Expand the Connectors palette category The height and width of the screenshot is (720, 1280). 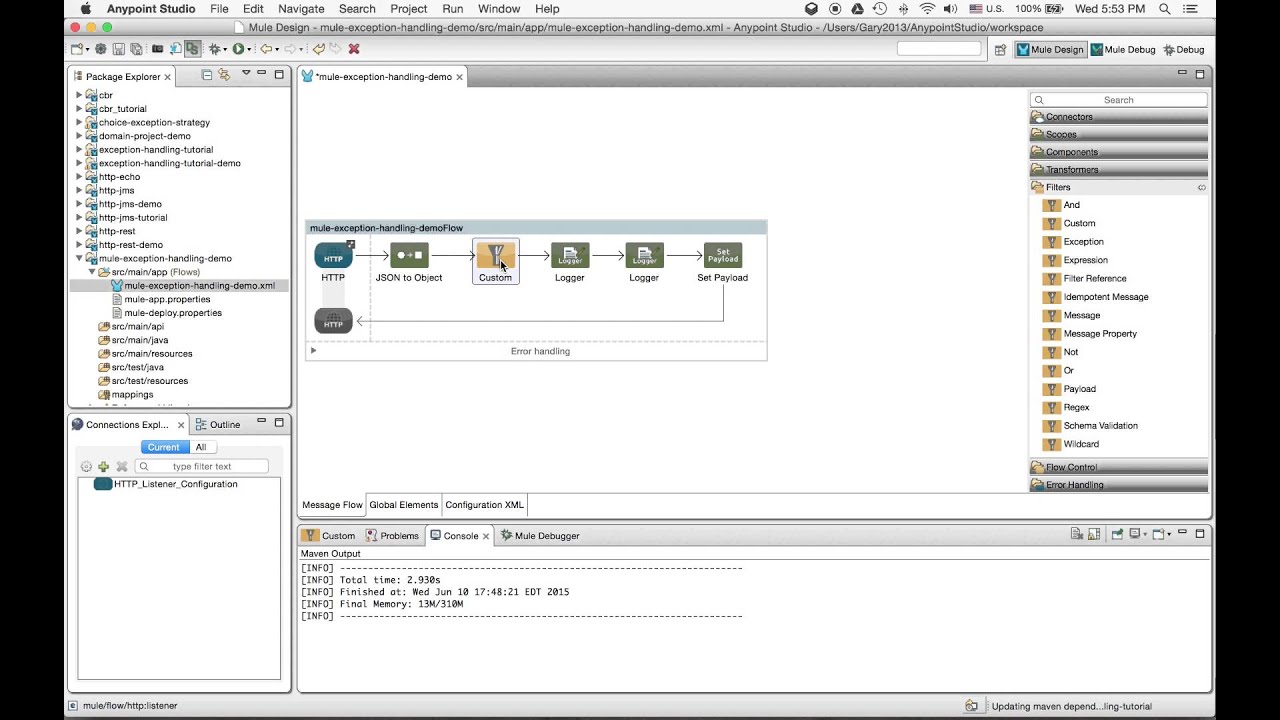click(x=1118, y=117)
